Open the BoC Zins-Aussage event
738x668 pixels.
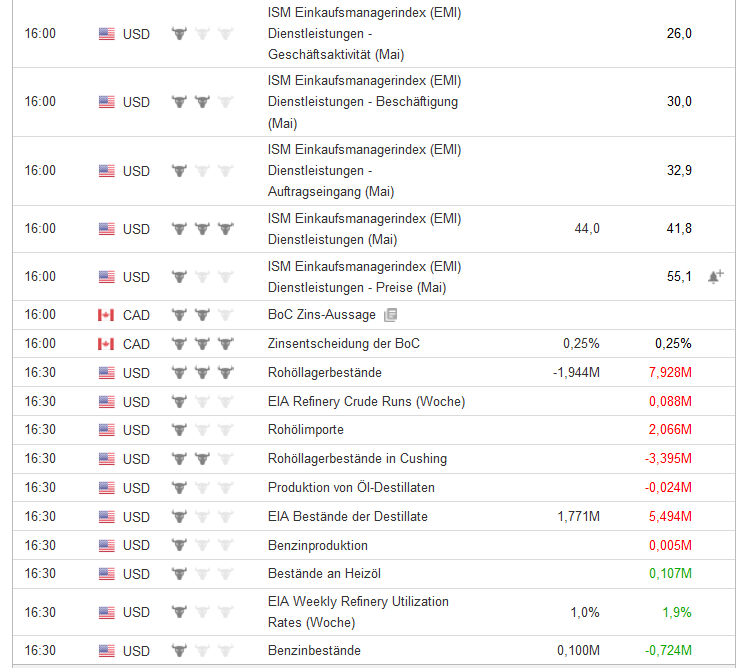[x=322, y=315]
